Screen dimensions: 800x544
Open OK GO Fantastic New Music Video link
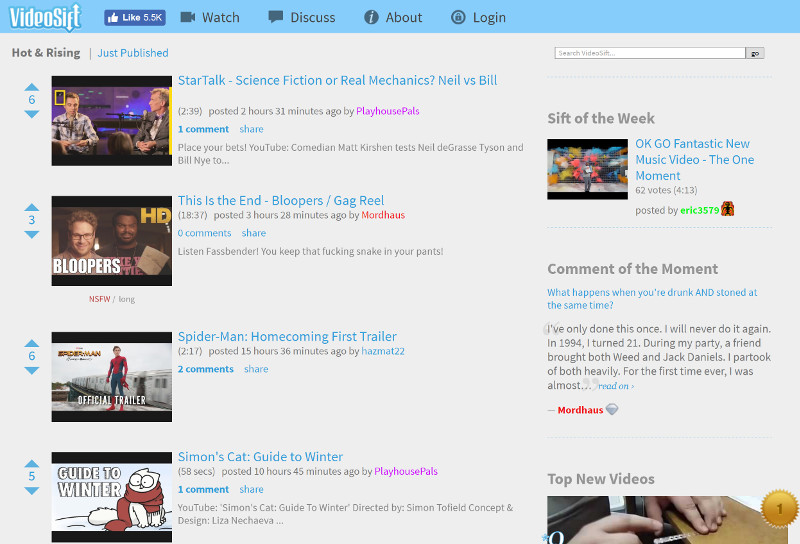[x=694, y=160]
